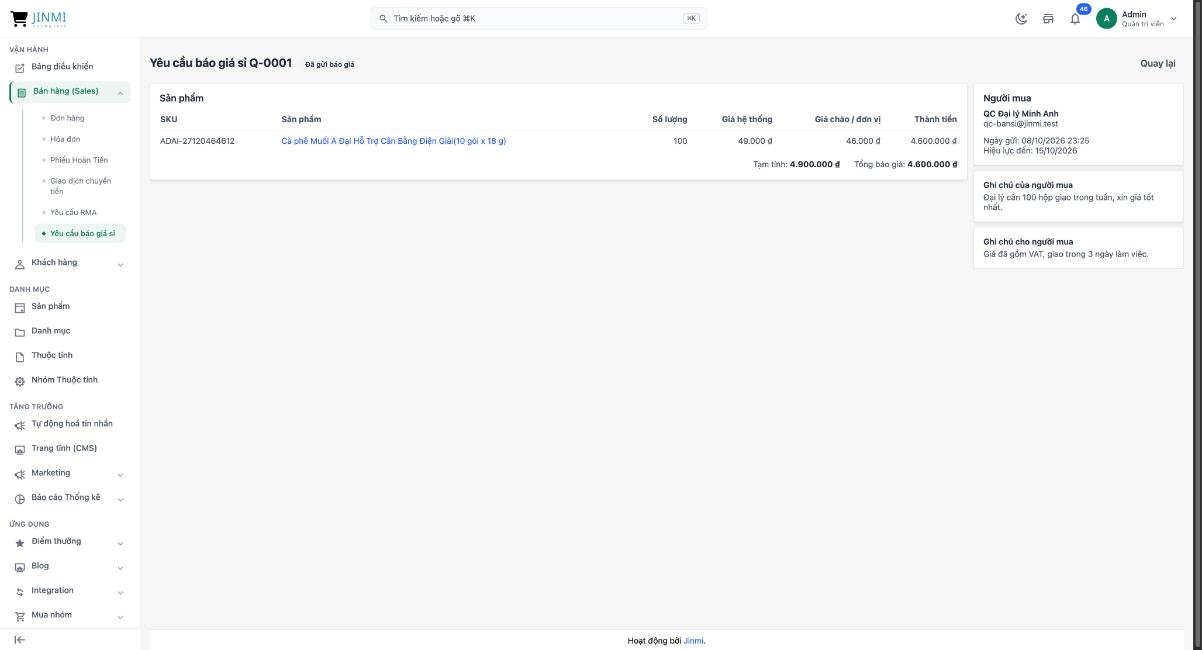Viewport: 1202px width, 650px height.
Task: Collapse the Bán hàng (Sales) section chevron
Action: pyautogui.click(x=121, y=93)
